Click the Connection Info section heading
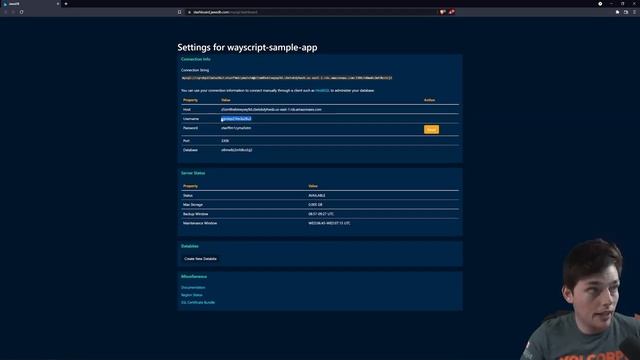 [x=196, y=59]
